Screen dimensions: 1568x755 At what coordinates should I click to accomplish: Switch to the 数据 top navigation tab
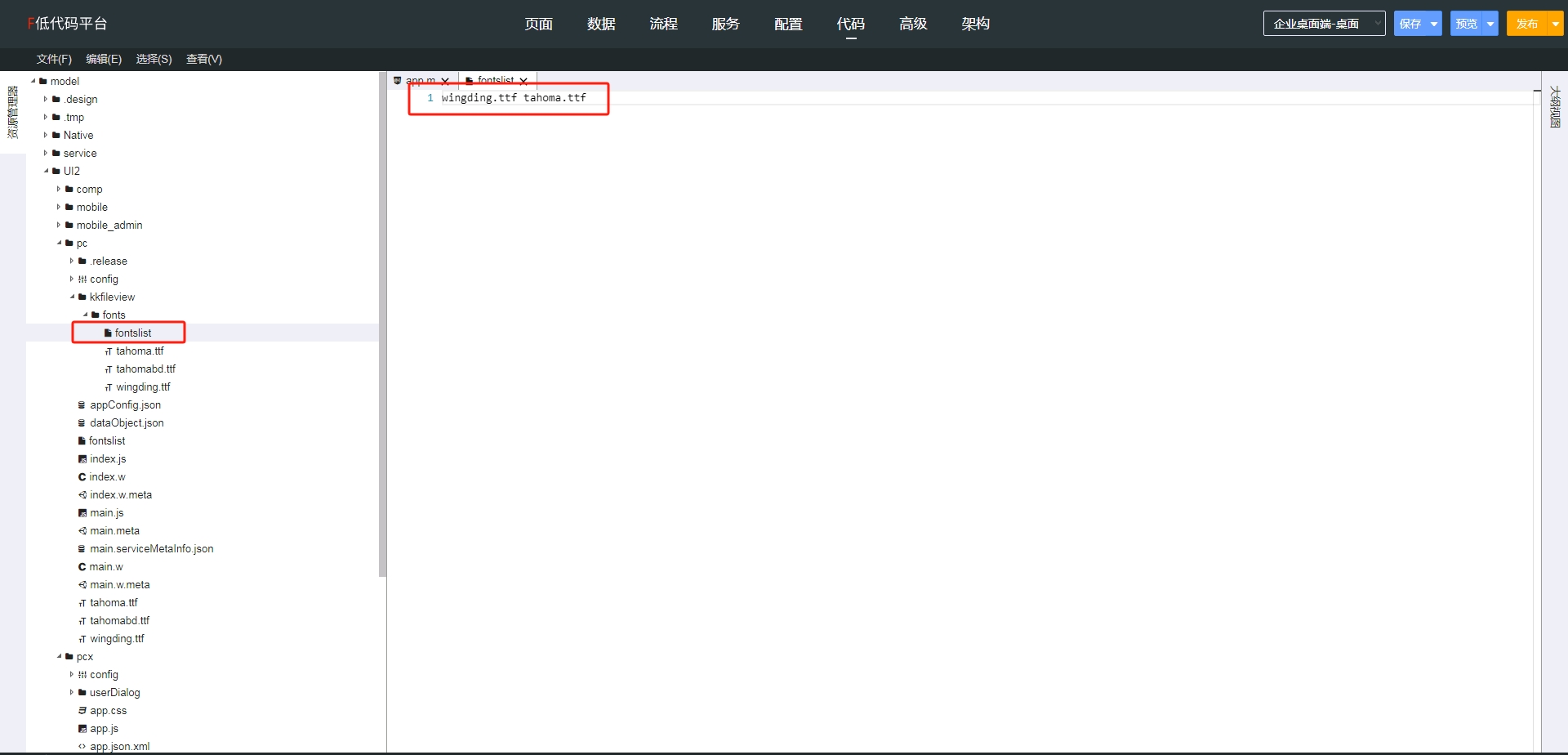pos(601,24)
